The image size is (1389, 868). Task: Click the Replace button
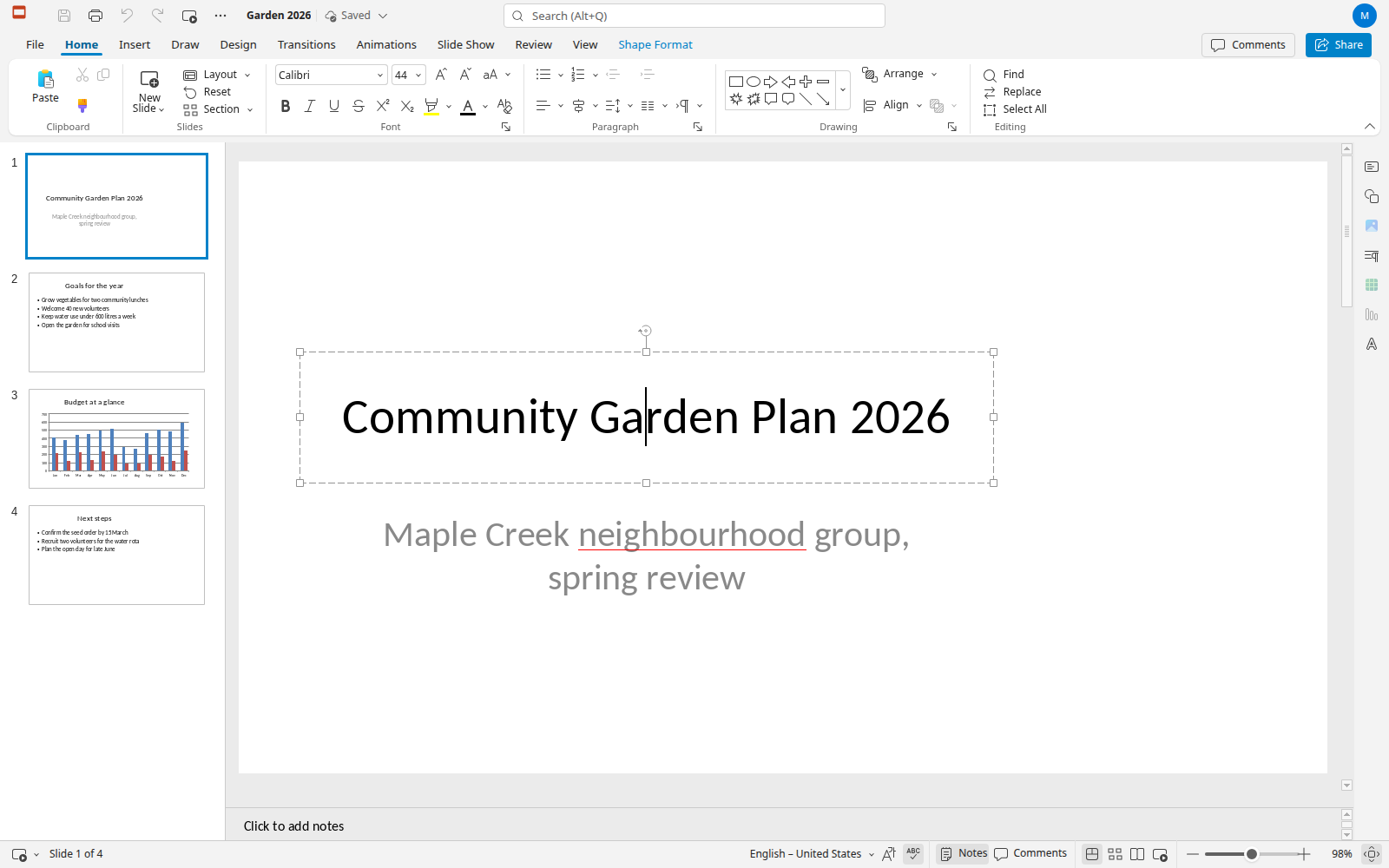click(x=1012, y=92)
